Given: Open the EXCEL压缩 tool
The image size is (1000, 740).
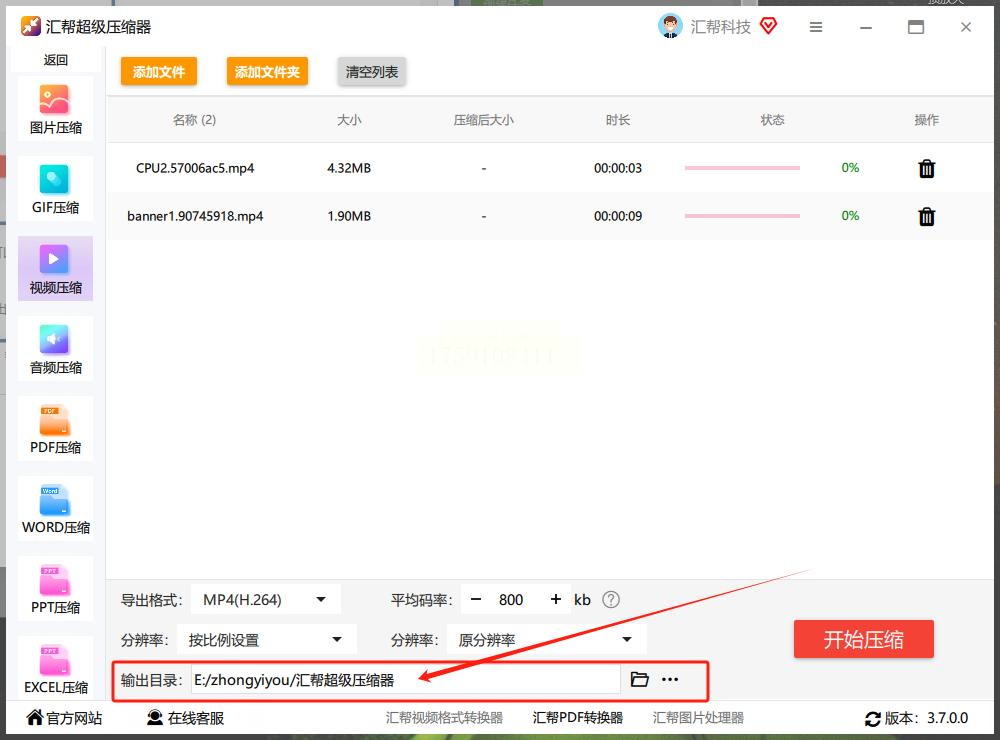Looking at the screenshot, I should [55, 667].
